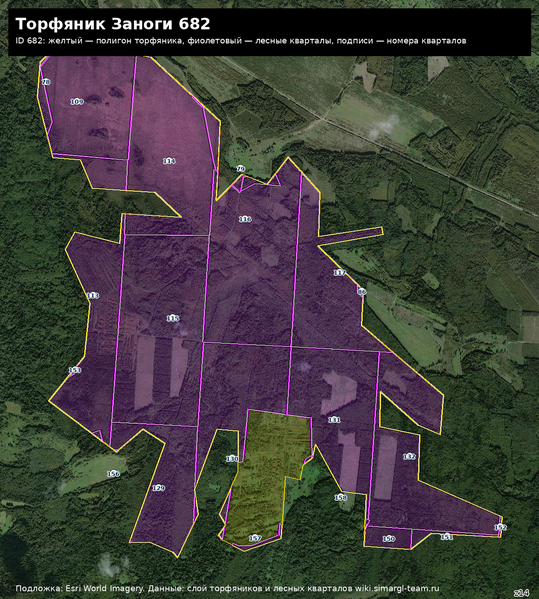Image resolution: width=539 pixels, height=599 pixels.
Task: Select small quarter label 79
Action: pyautogui.click(x=240, y=168)
